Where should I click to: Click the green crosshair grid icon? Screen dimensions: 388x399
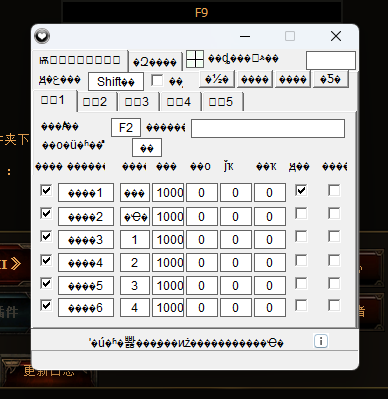(x=195, y=59)
